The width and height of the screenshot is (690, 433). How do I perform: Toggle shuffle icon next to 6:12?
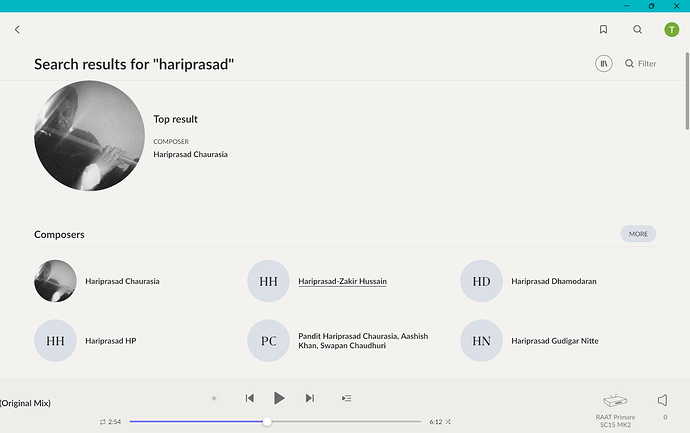[x=448, y=422]
